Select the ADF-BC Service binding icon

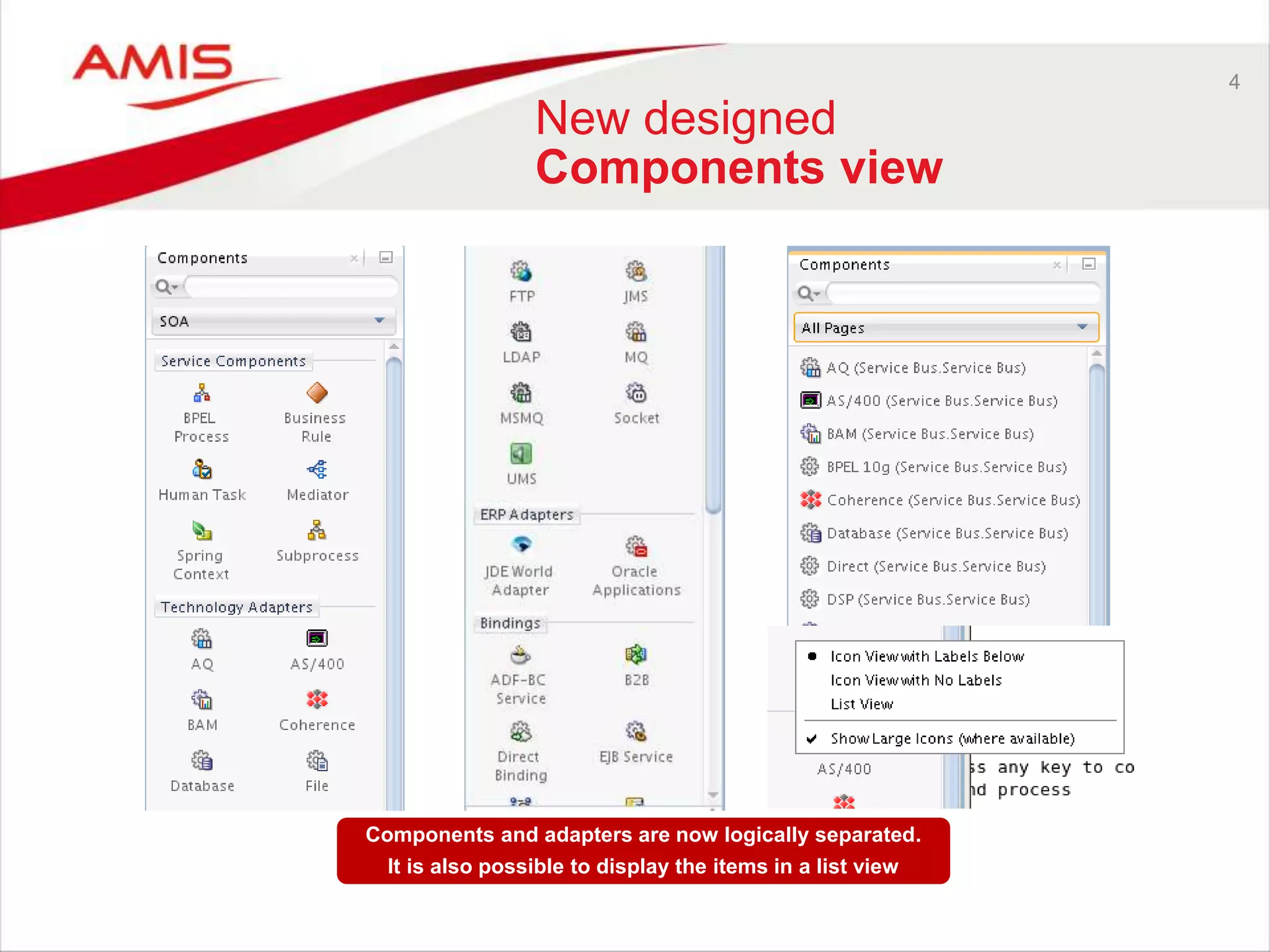[x=521, y=654]
